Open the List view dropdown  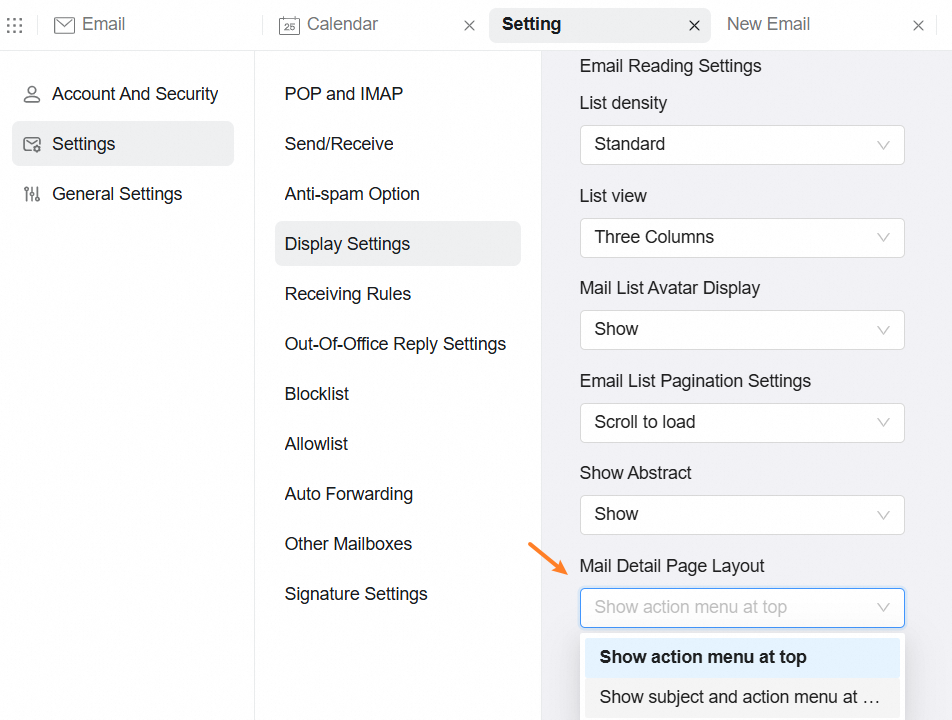click(742, 238)
